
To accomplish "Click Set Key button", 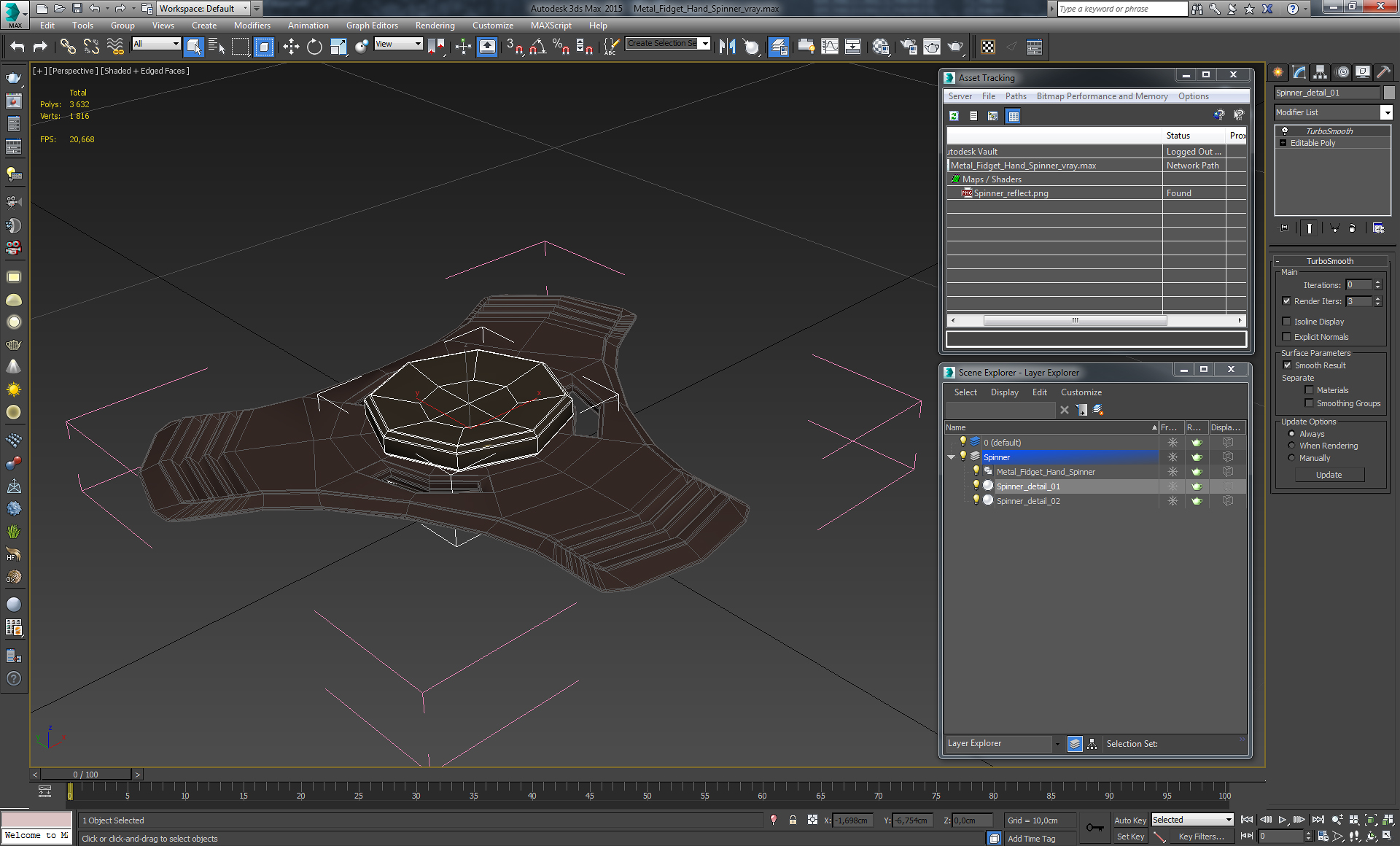I will (1130, 837).
